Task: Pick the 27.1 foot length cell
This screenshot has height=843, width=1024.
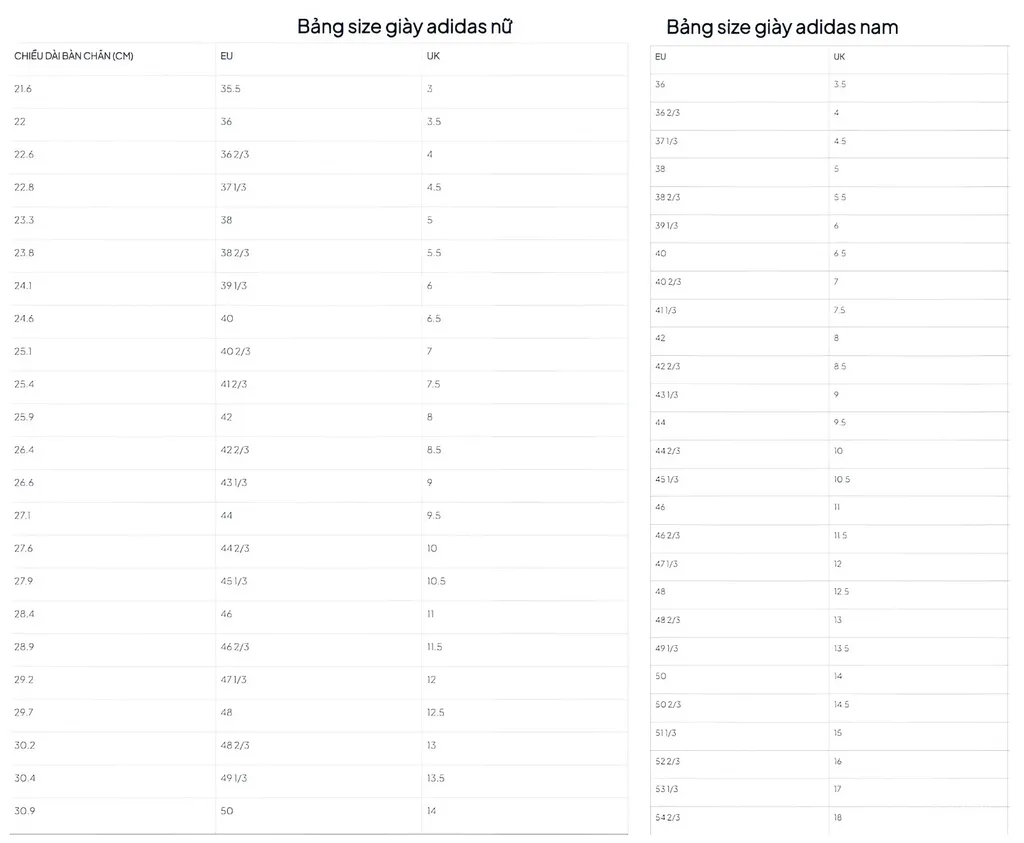Action: 23,516
